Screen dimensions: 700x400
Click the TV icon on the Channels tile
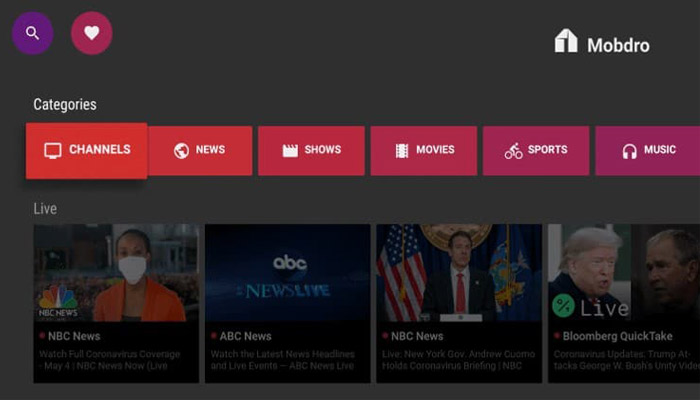(x=53, y=150)
